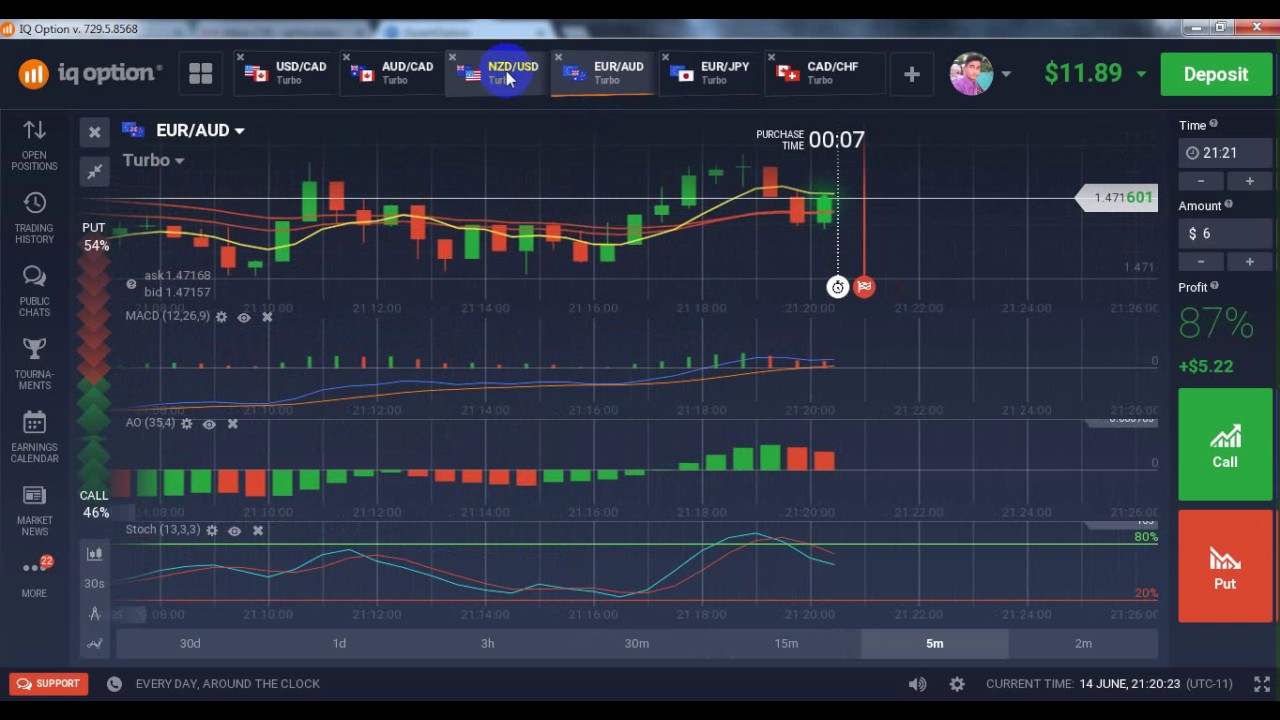
Task: Increase trade amount with plus
Action: click(1249, 262)
